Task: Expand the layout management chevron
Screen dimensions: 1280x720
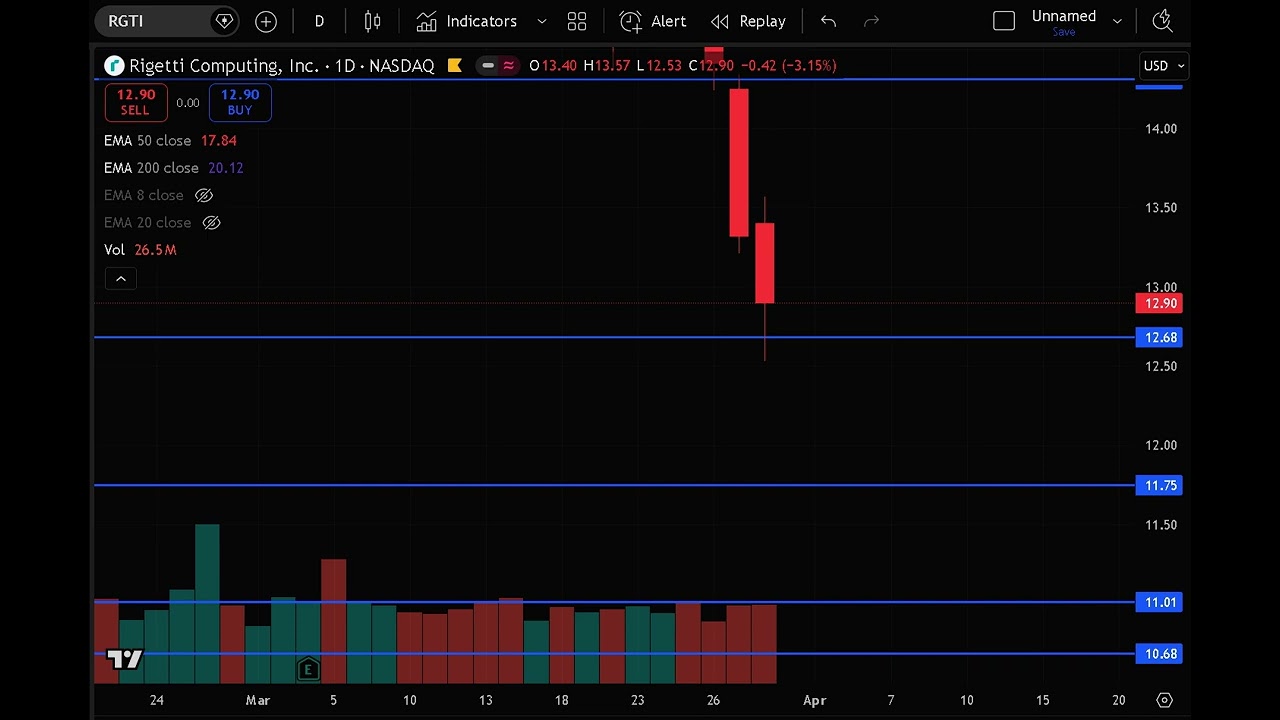Action: (1117, 21)
